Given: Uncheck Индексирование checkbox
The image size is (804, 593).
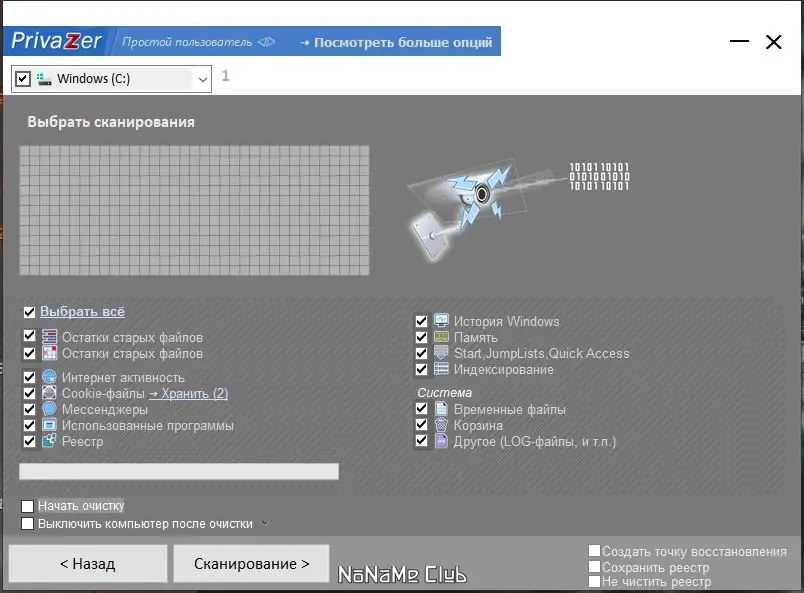Looking at the screenshot, I should [421, 369].
